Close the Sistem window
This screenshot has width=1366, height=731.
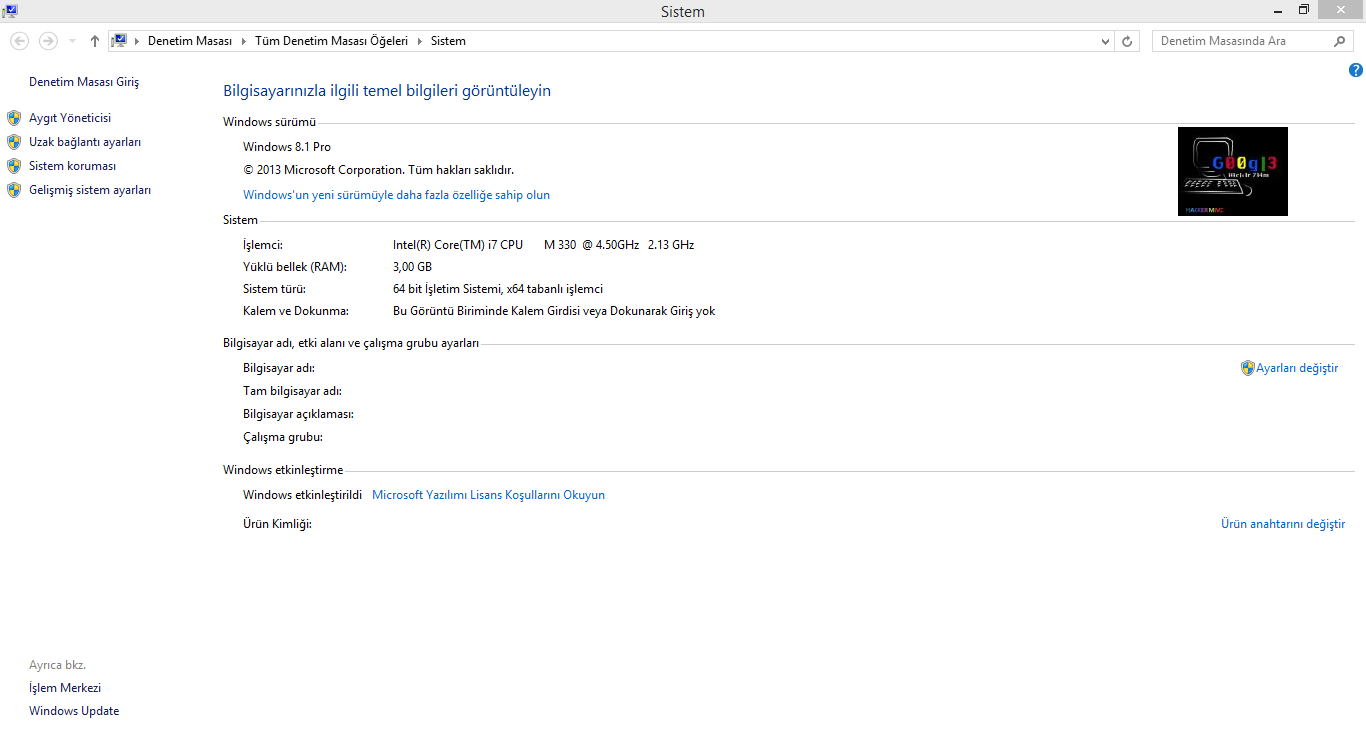[1341, 10]
